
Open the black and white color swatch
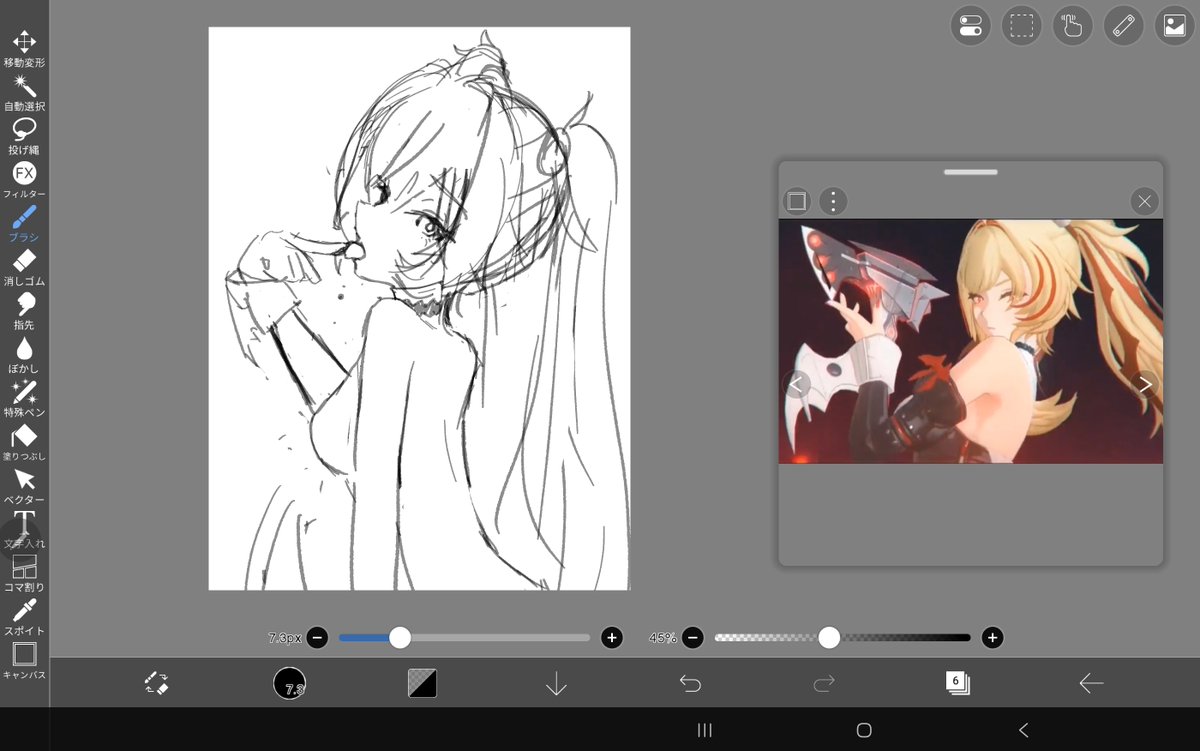coord(422,683)
